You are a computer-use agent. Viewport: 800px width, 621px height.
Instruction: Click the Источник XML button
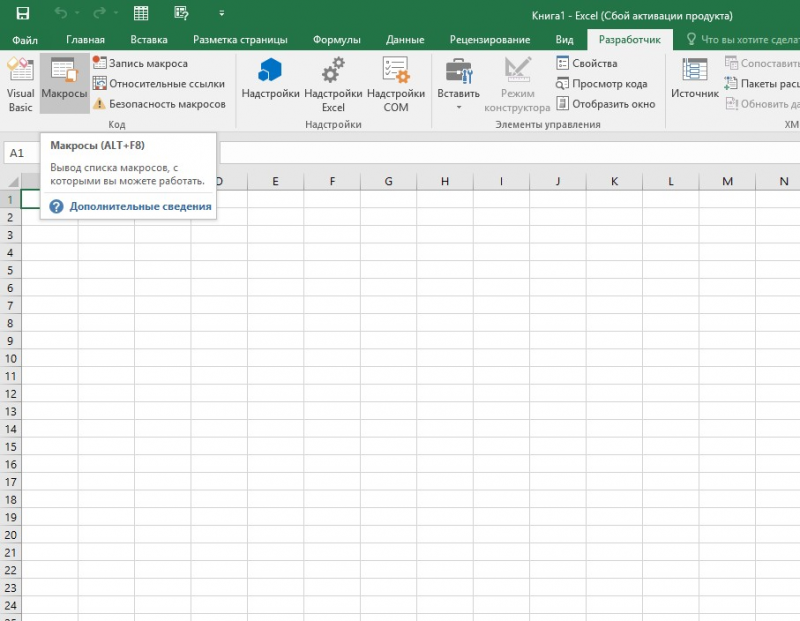pyautogui.click(x=694, y=80)
